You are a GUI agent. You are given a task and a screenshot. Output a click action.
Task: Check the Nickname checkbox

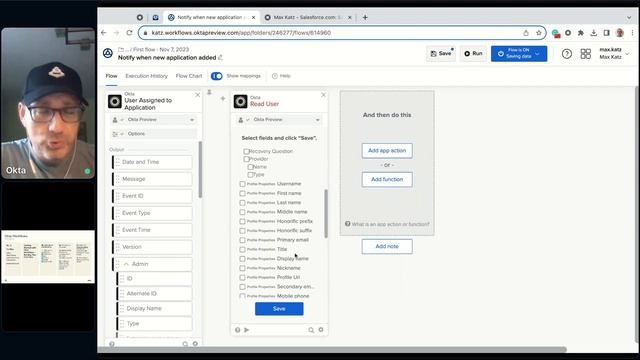click(242, 268)
